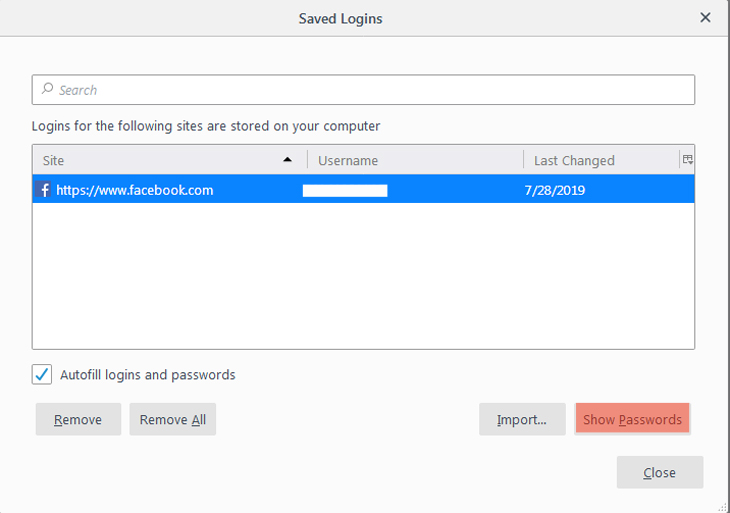Close the Saved Logins dialog with the X

(x=705, y=18)
